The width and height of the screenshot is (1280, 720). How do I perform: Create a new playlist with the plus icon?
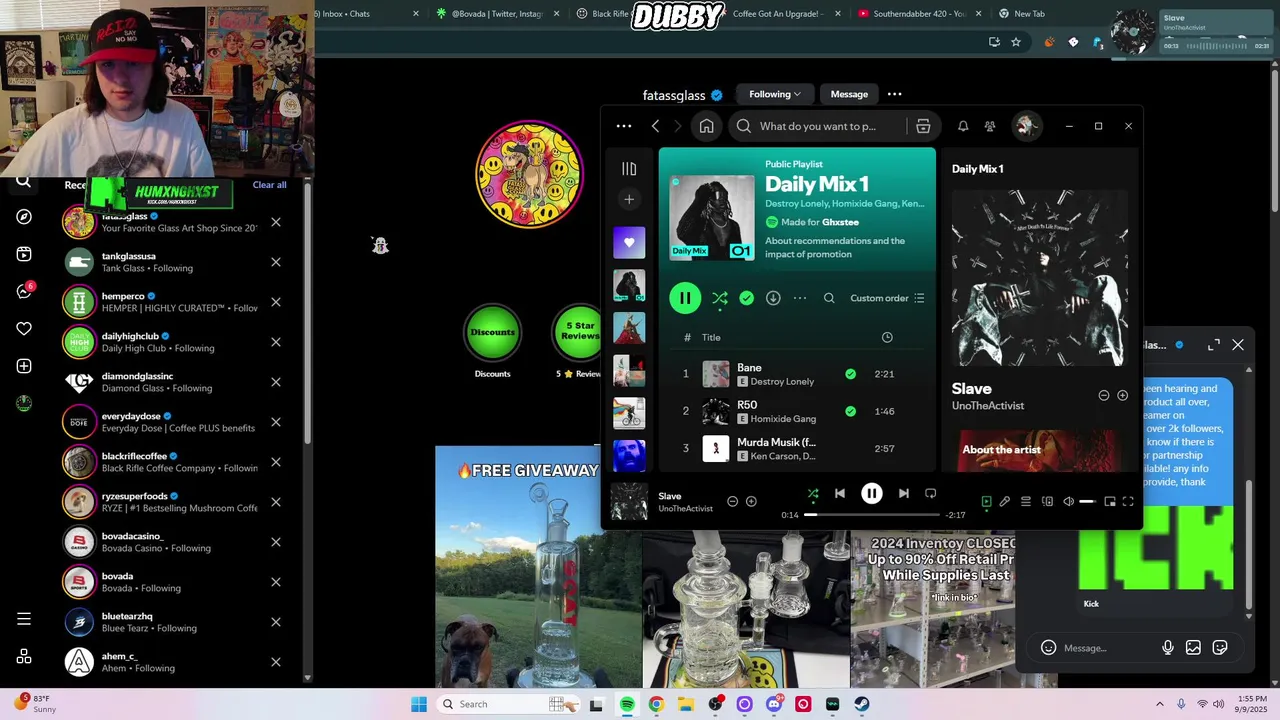coord(629,200)
